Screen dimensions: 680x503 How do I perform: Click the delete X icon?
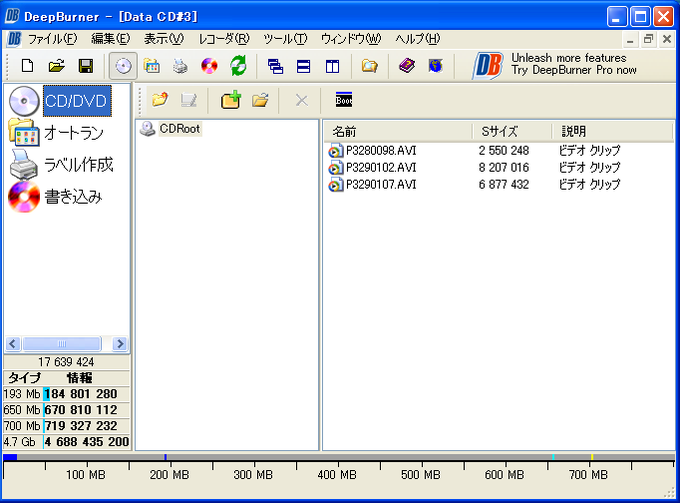pos(302,101)
